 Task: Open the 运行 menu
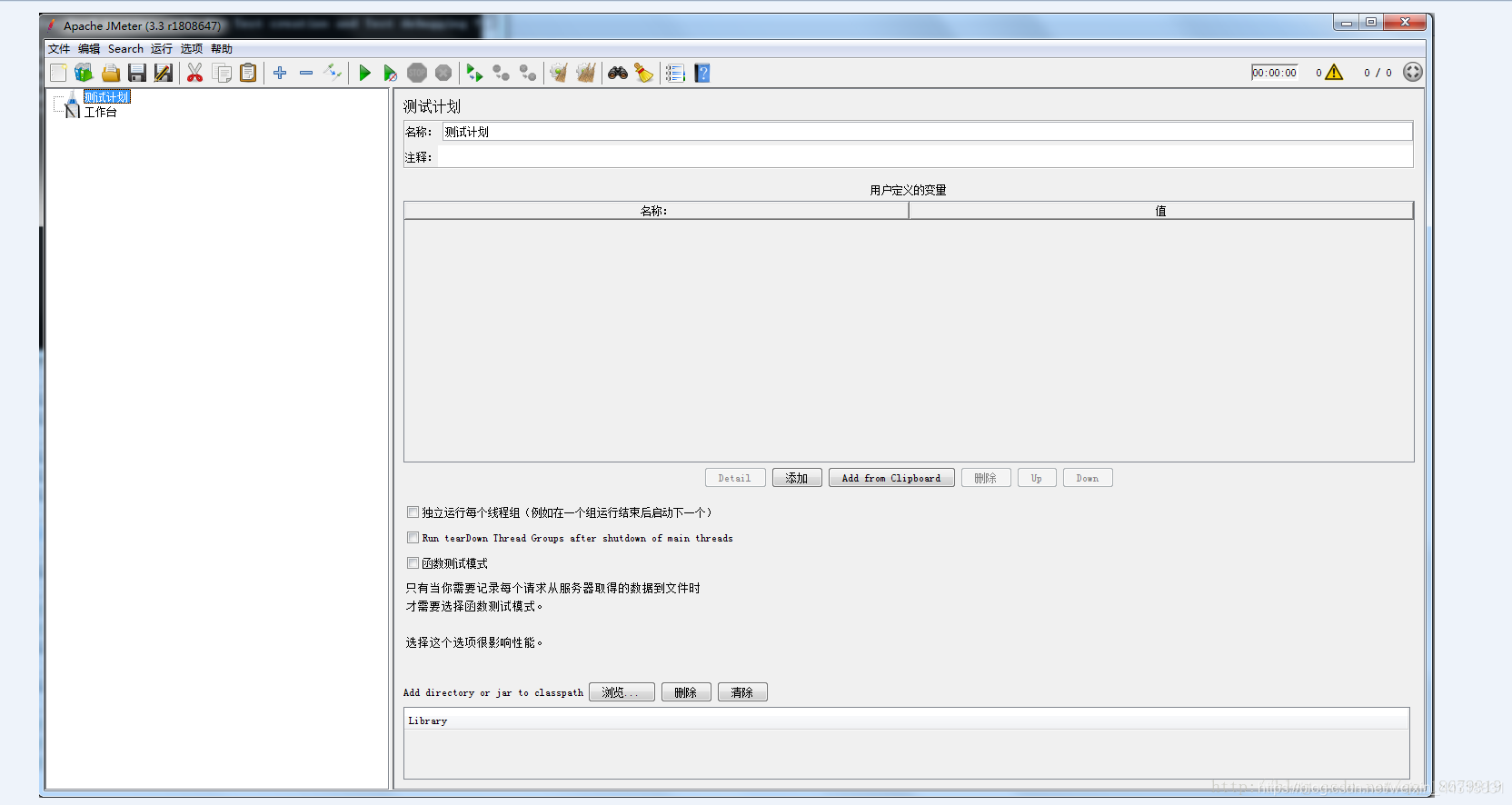[162, 49]
